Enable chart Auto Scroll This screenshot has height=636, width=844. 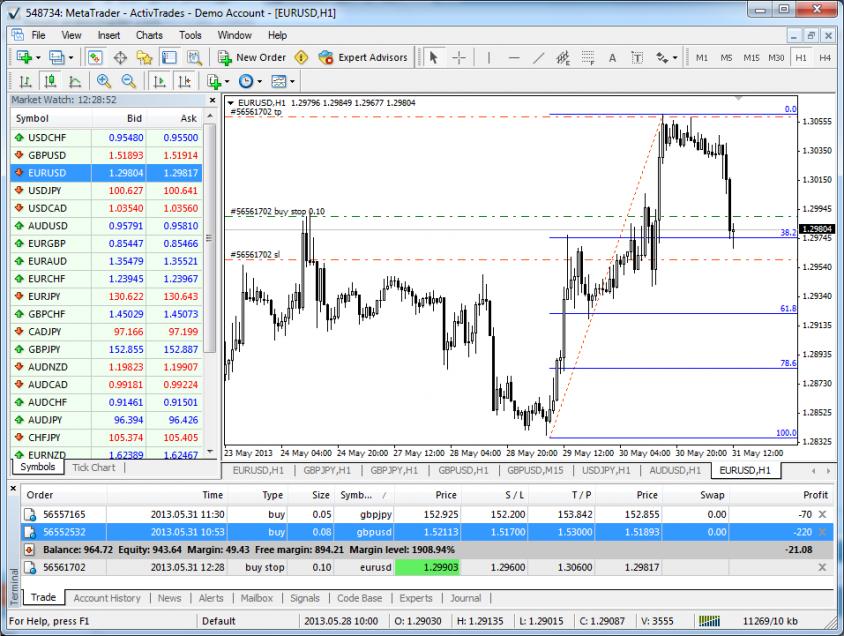pos(159,82)
